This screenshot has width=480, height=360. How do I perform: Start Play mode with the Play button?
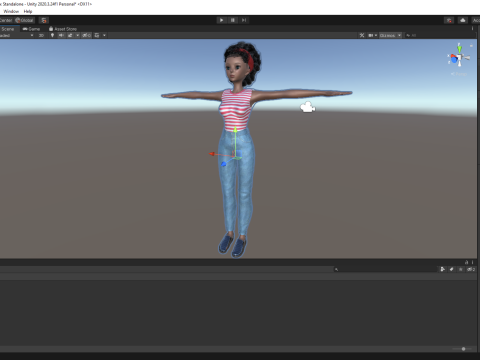(221, 20)
